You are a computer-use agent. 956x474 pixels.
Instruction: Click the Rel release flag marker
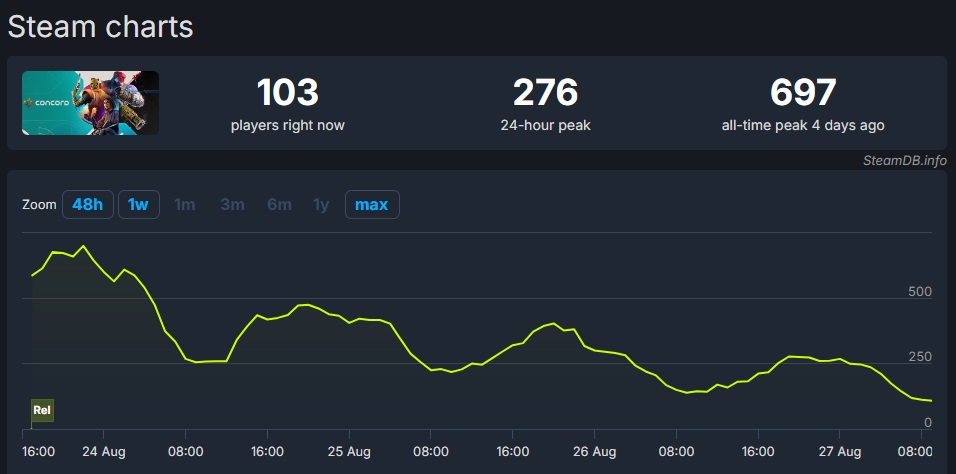(42, 411)
